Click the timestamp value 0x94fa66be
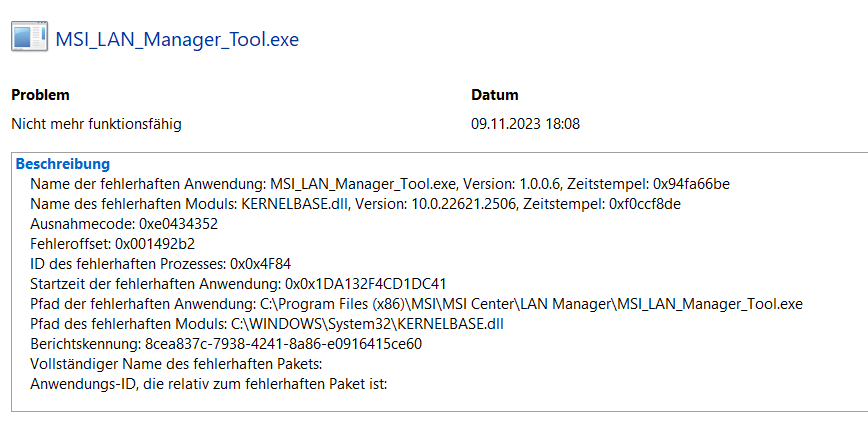 point(692,184)
